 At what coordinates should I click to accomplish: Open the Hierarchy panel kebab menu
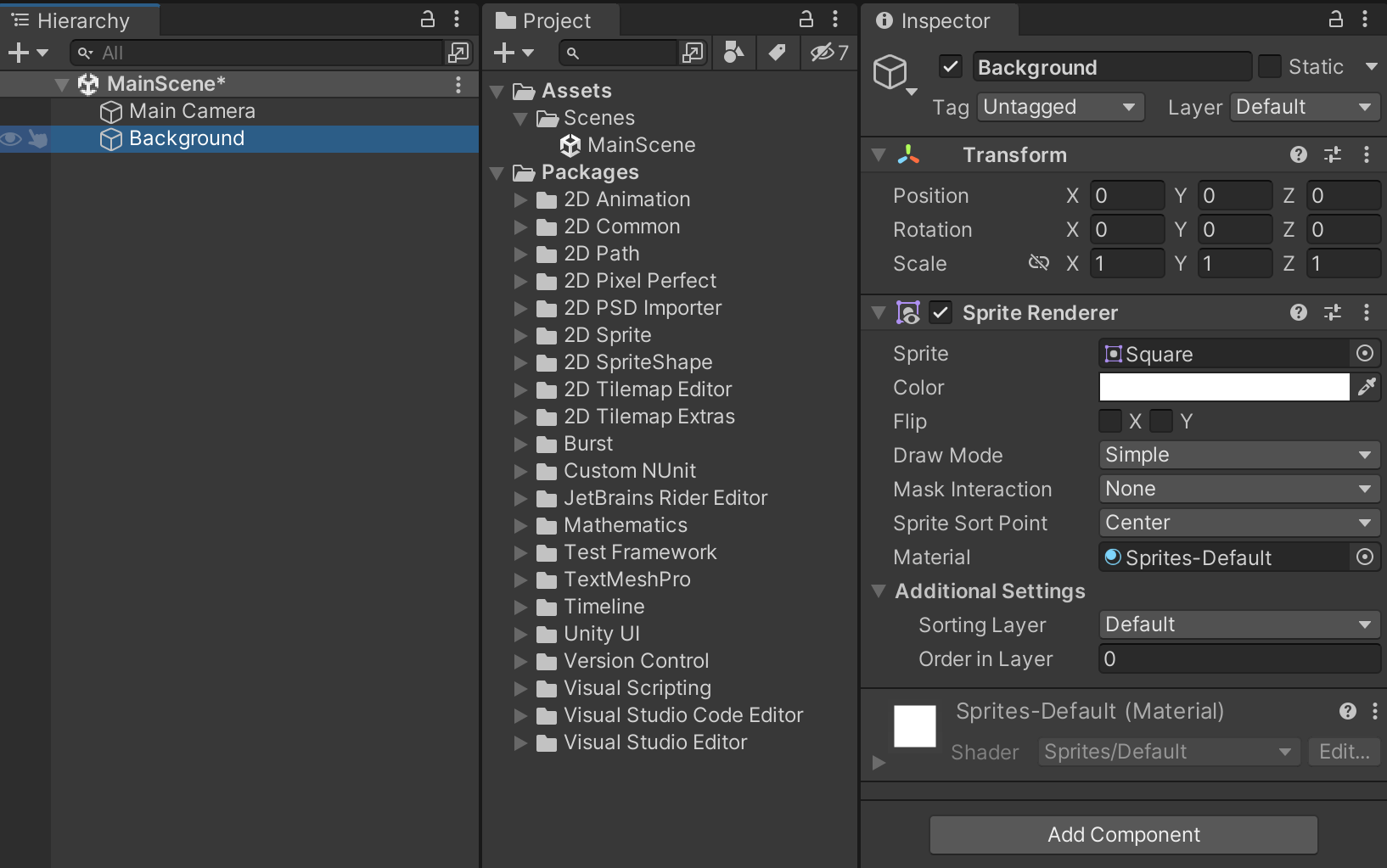point(457,19)
